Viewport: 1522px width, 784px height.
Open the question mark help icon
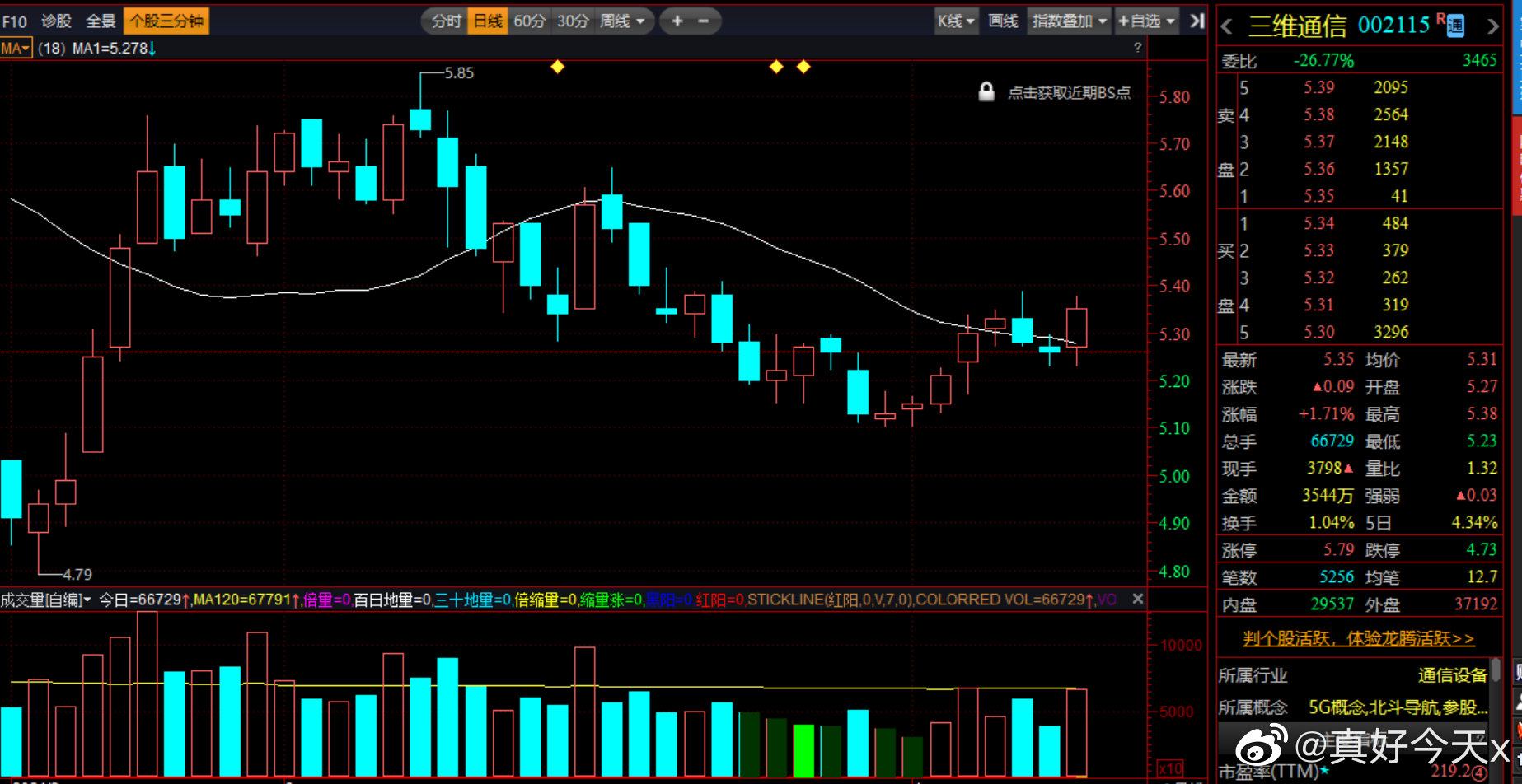[1138, 48]
